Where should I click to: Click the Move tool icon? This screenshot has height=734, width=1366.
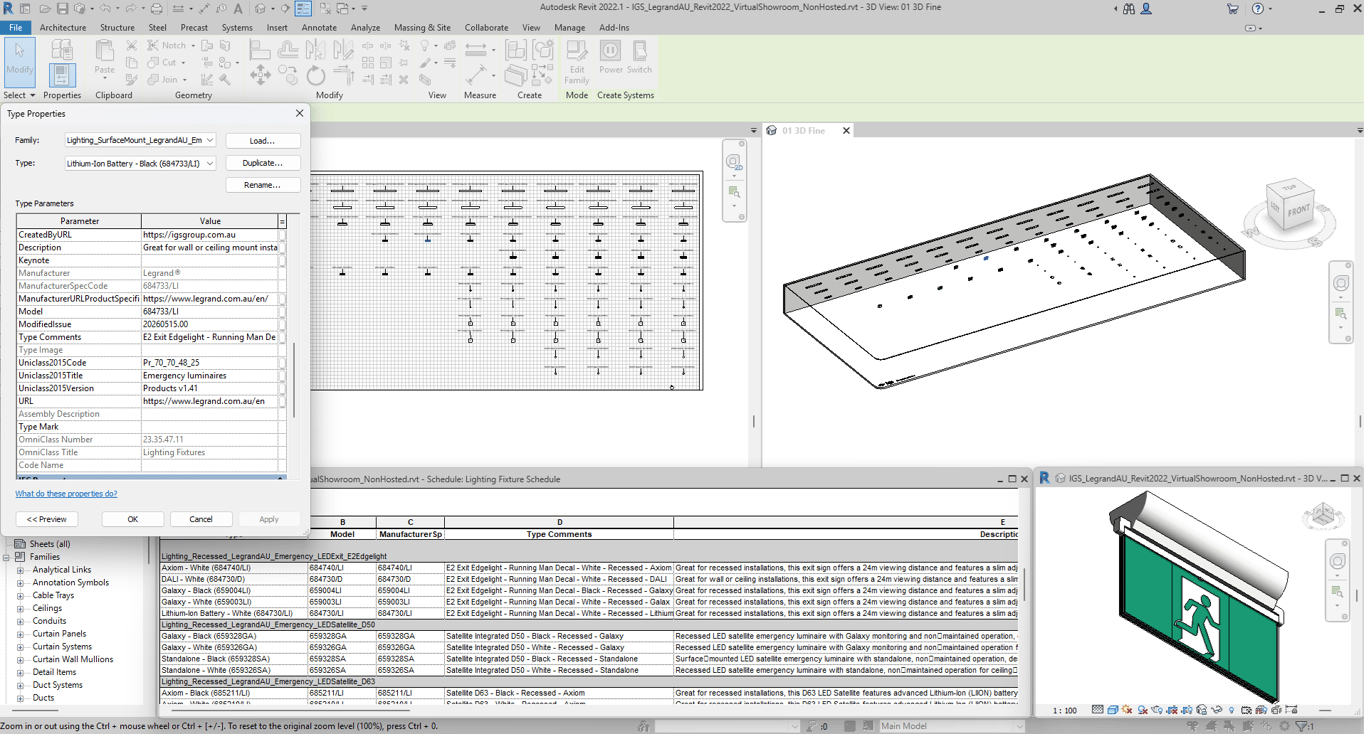[x=260, y=75]
